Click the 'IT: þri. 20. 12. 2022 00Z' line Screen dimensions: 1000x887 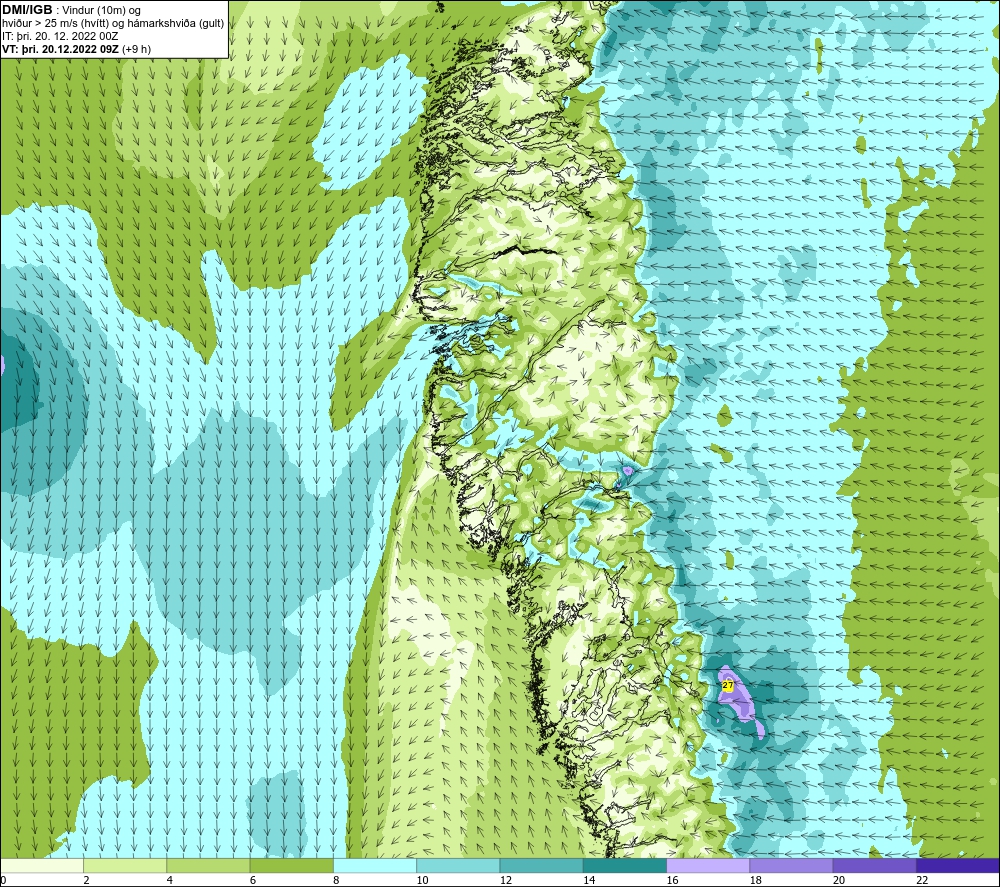[60, 36]
